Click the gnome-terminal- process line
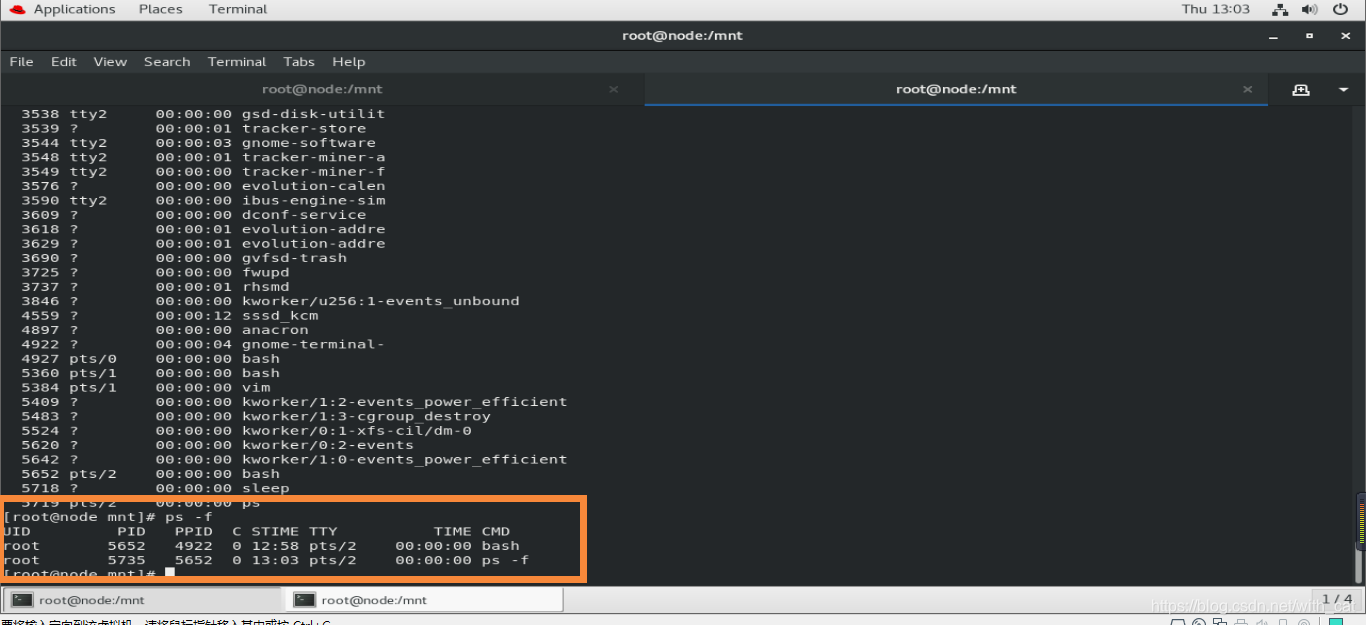This screenshot has height=625, width=1366. click(203, 344)
